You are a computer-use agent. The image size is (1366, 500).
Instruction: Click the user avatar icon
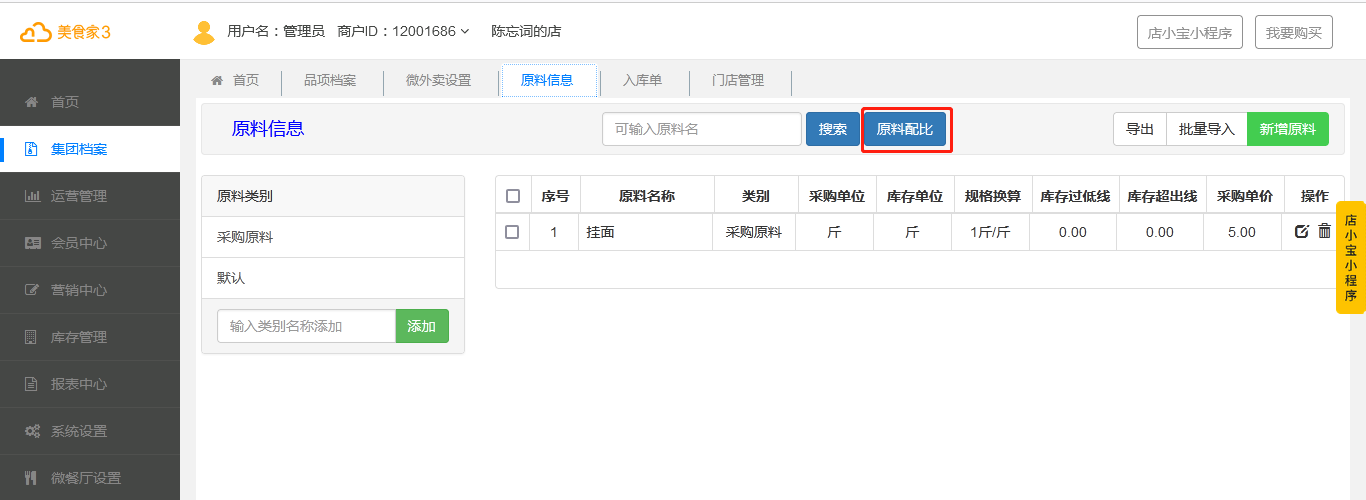click(204, 32)
